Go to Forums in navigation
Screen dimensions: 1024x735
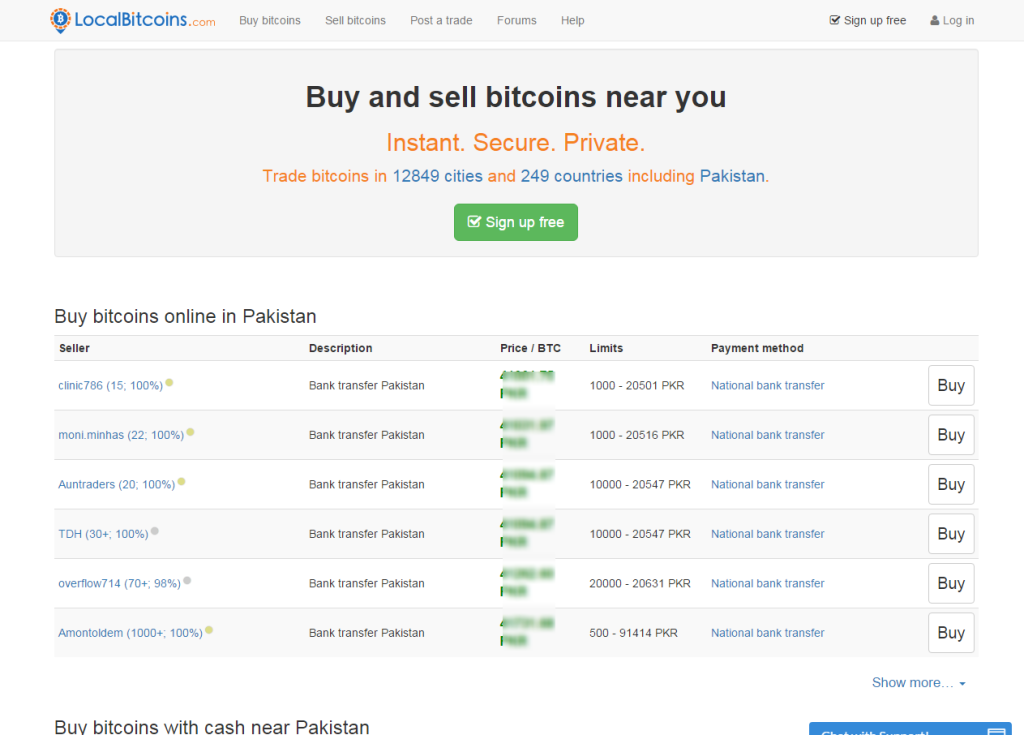coord(517,20)
